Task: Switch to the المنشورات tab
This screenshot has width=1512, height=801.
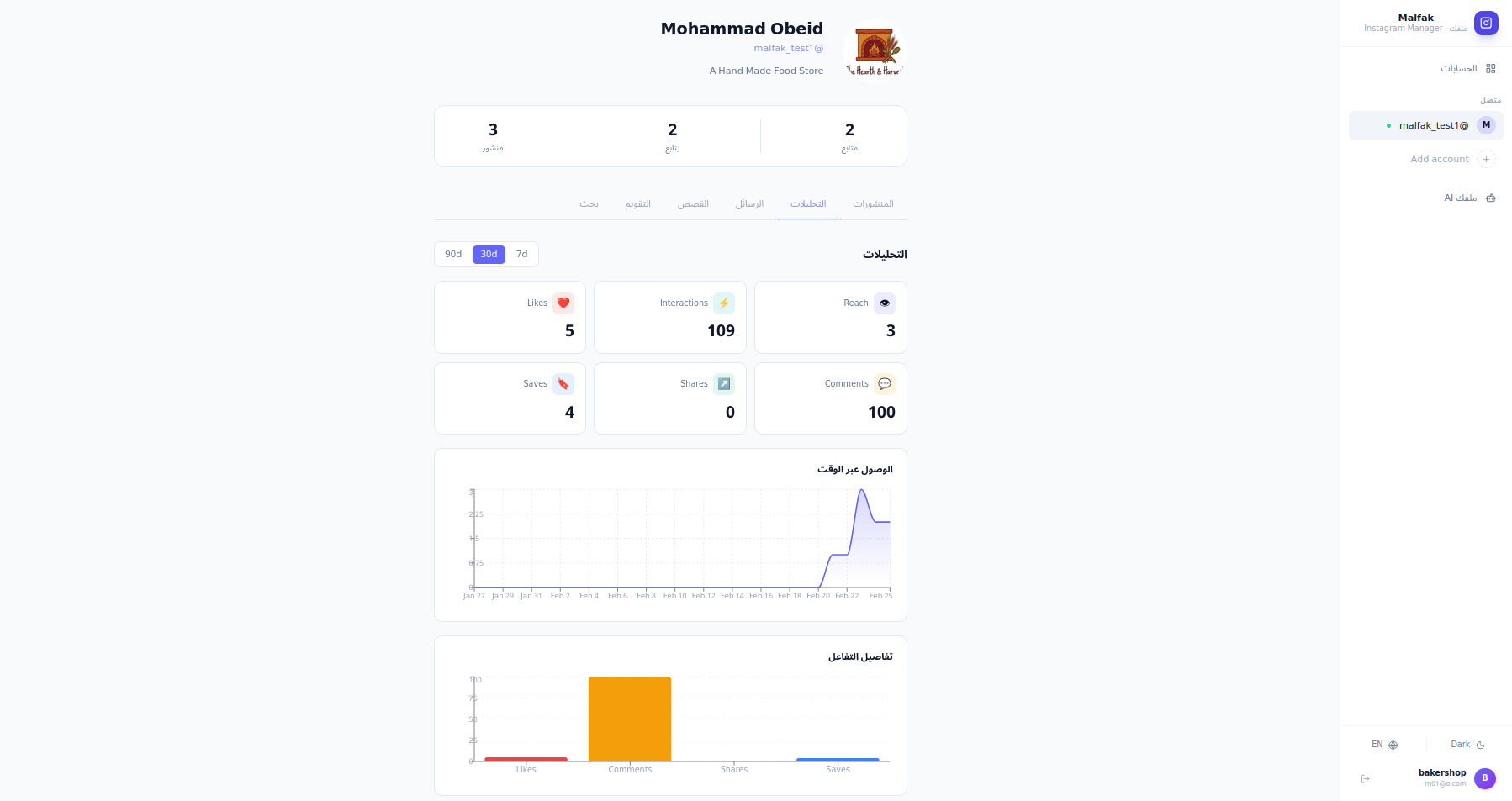Action: pyautogui.click(x=873, y=203)
